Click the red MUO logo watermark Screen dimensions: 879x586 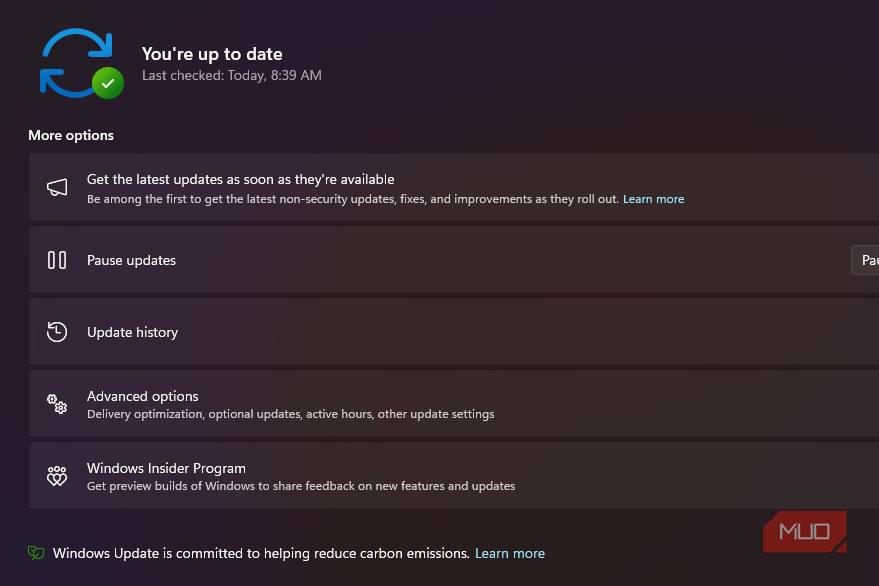point(804,532)
